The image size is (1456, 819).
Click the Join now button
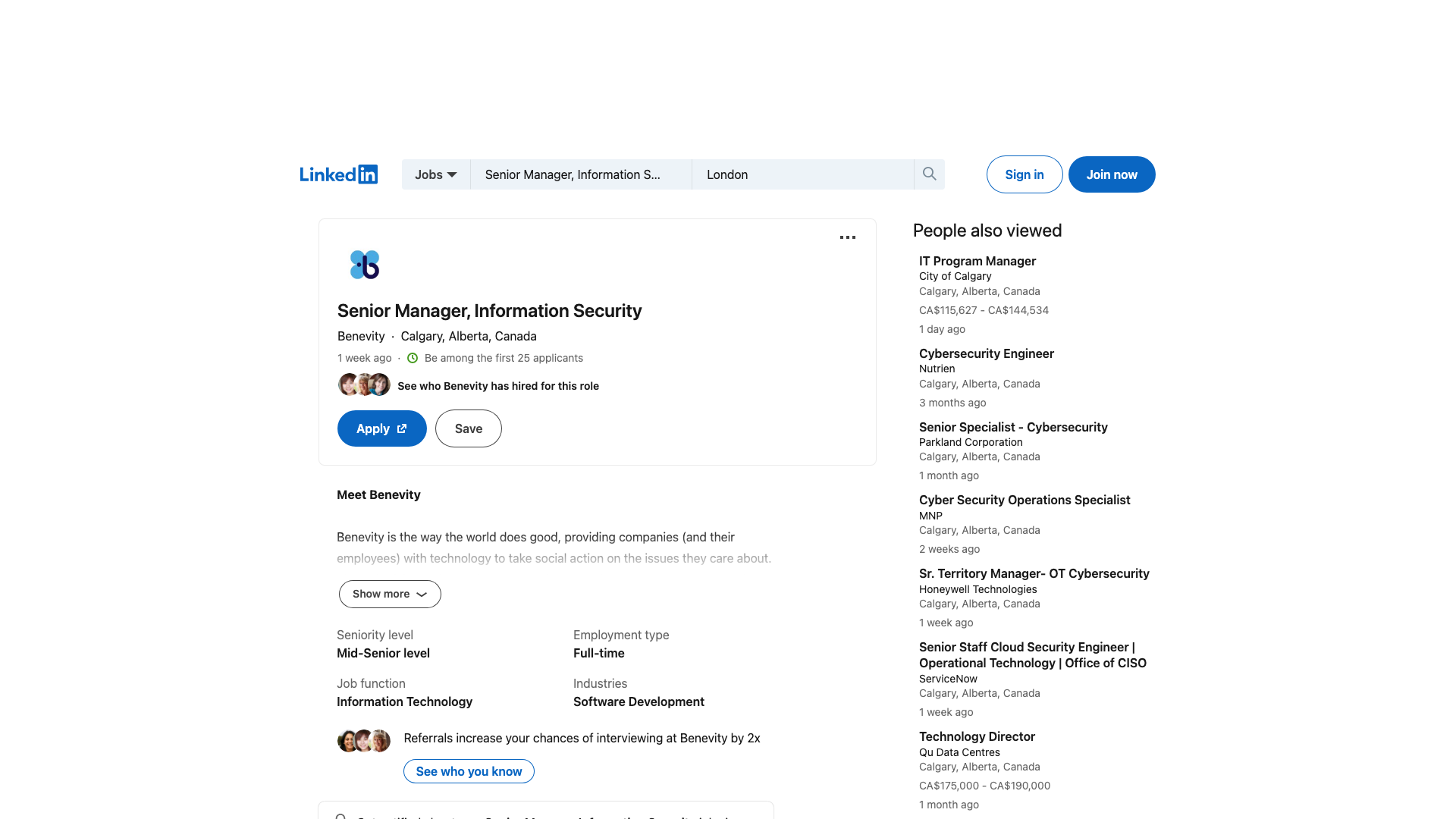click(1112, 174)
